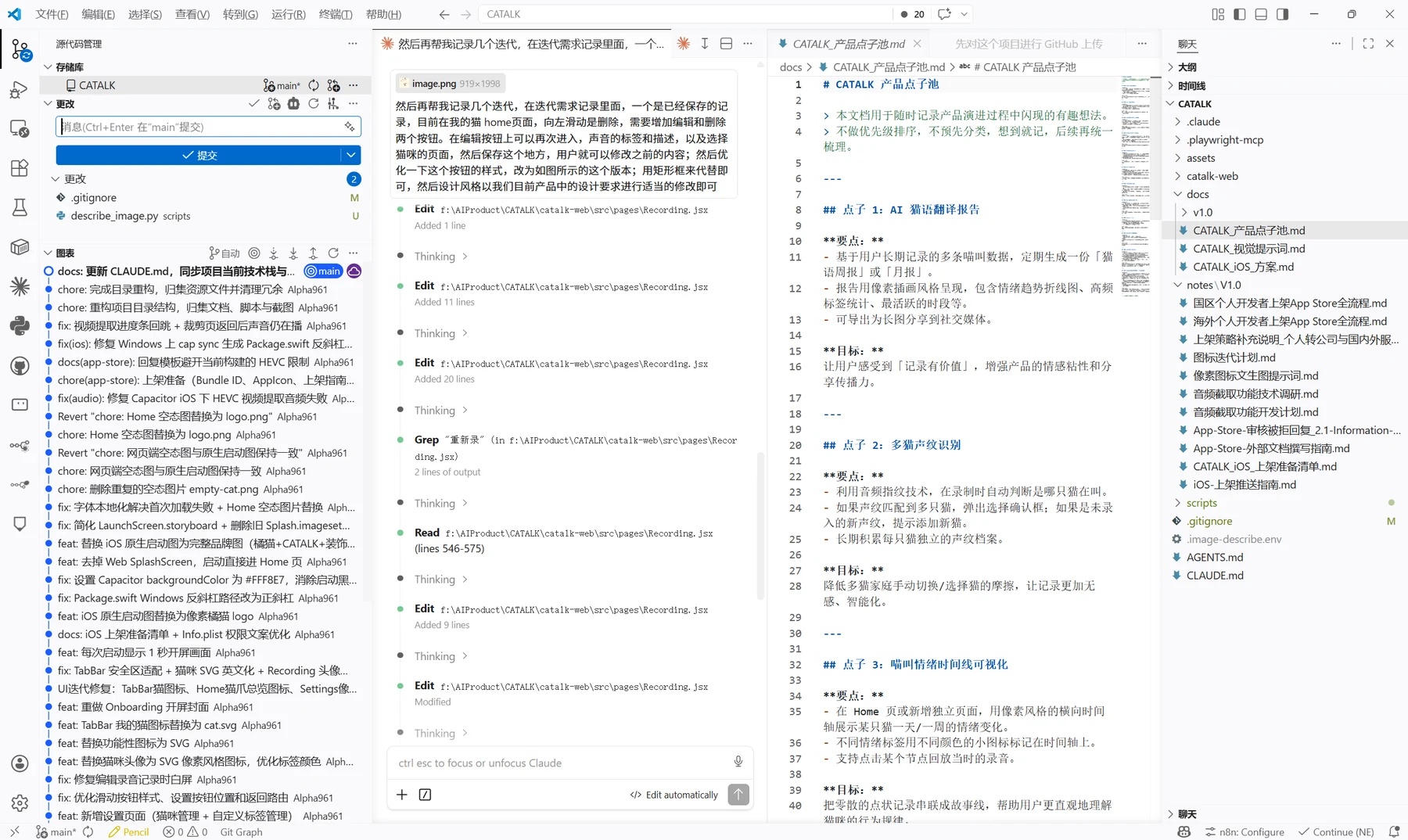Open the Testing flask view
This screenshot has width=1408, height=840.
(x=20, y=207)
